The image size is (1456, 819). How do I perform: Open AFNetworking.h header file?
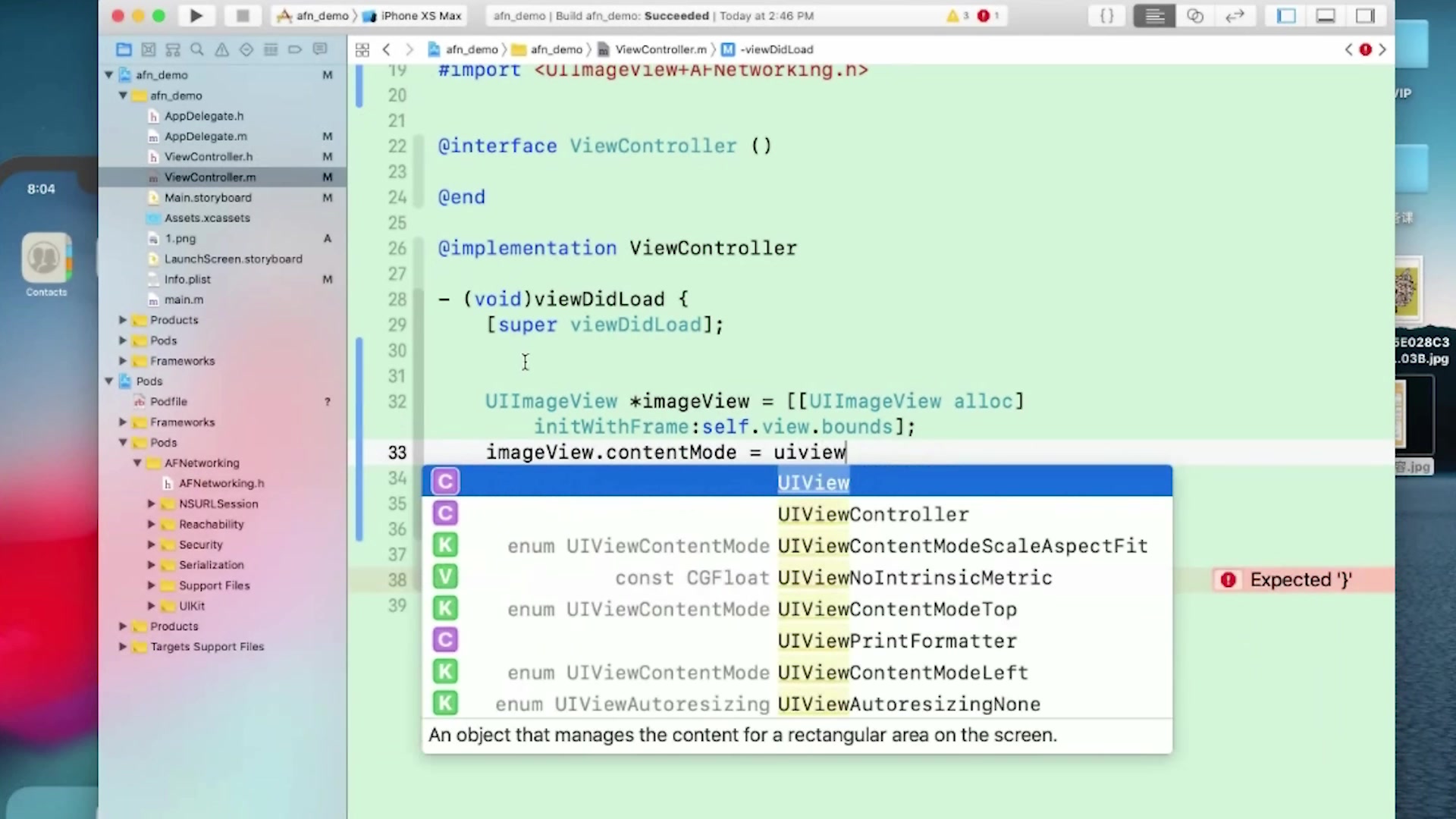coord(221,482)
